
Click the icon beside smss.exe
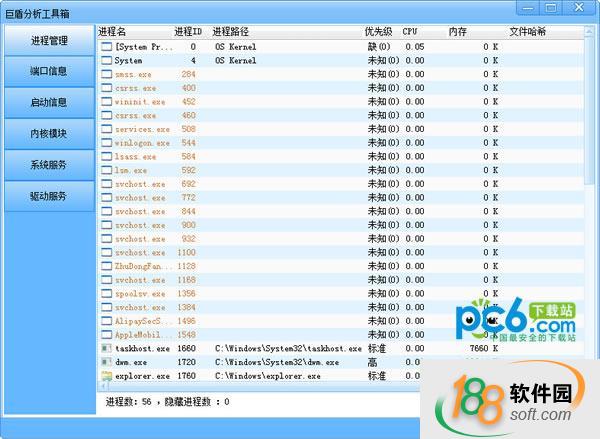pos(106,74)
